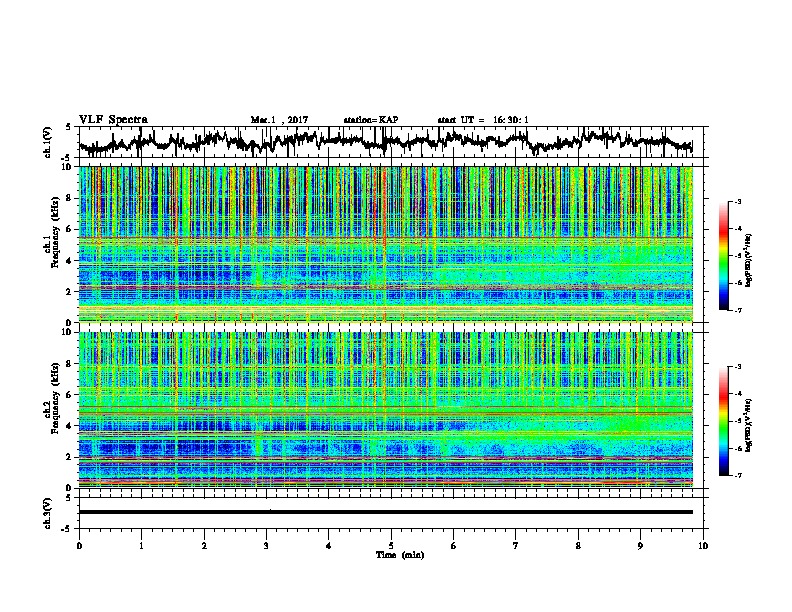Click the ch.1 "Frequency (kHz)" axis label
The width and height of the screenshot is (792, 612).
tap(55, 233)
